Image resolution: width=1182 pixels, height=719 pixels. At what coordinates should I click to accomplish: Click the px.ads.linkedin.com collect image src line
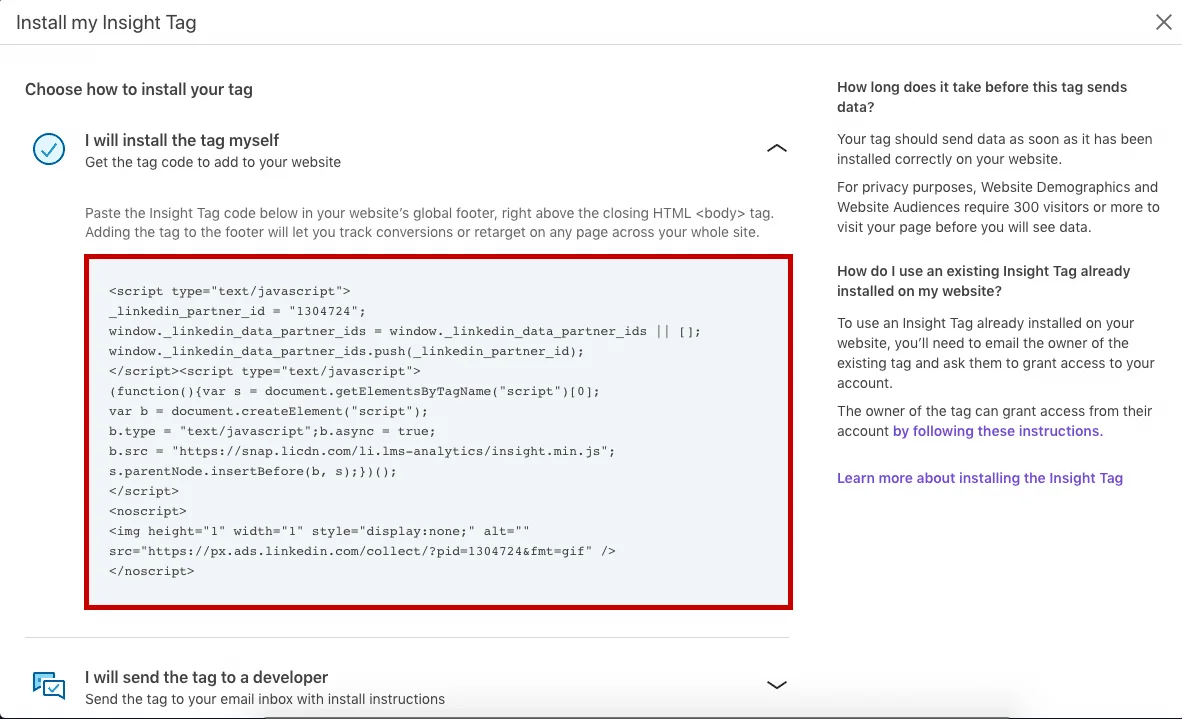pos(362,551)
